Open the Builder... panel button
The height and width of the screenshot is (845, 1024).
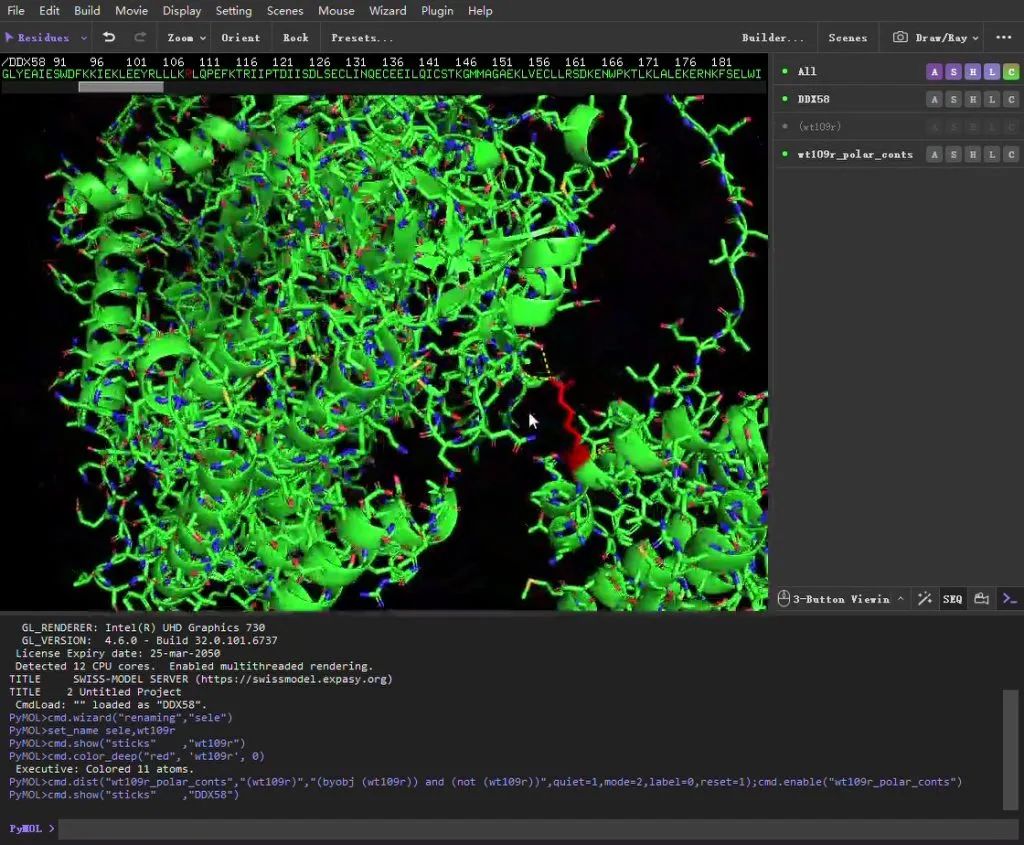[772, 37]
